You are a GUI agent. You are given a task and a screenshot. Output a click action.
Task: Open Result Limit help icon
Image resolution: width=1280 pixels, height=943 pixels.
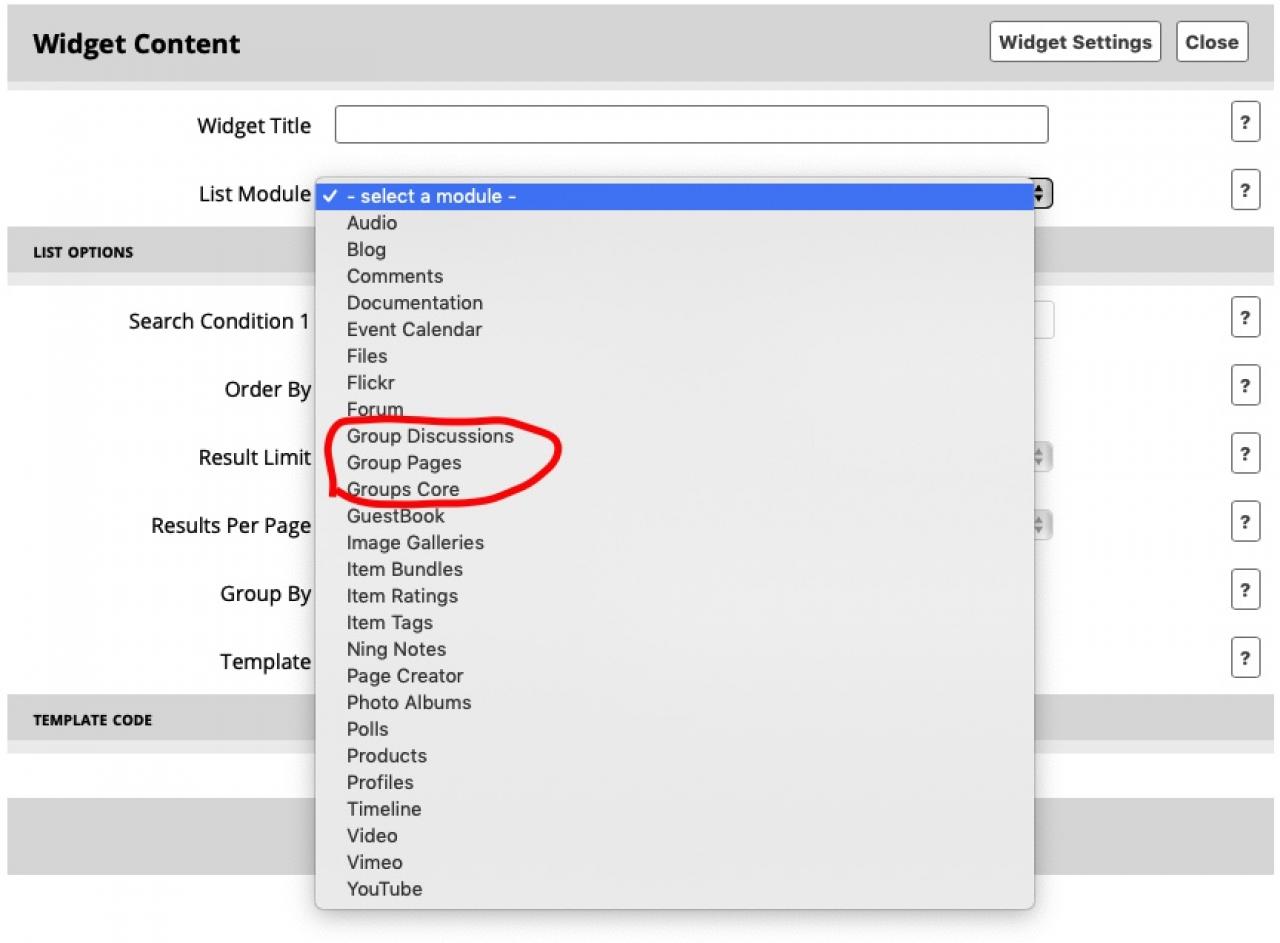[1245, 454]
